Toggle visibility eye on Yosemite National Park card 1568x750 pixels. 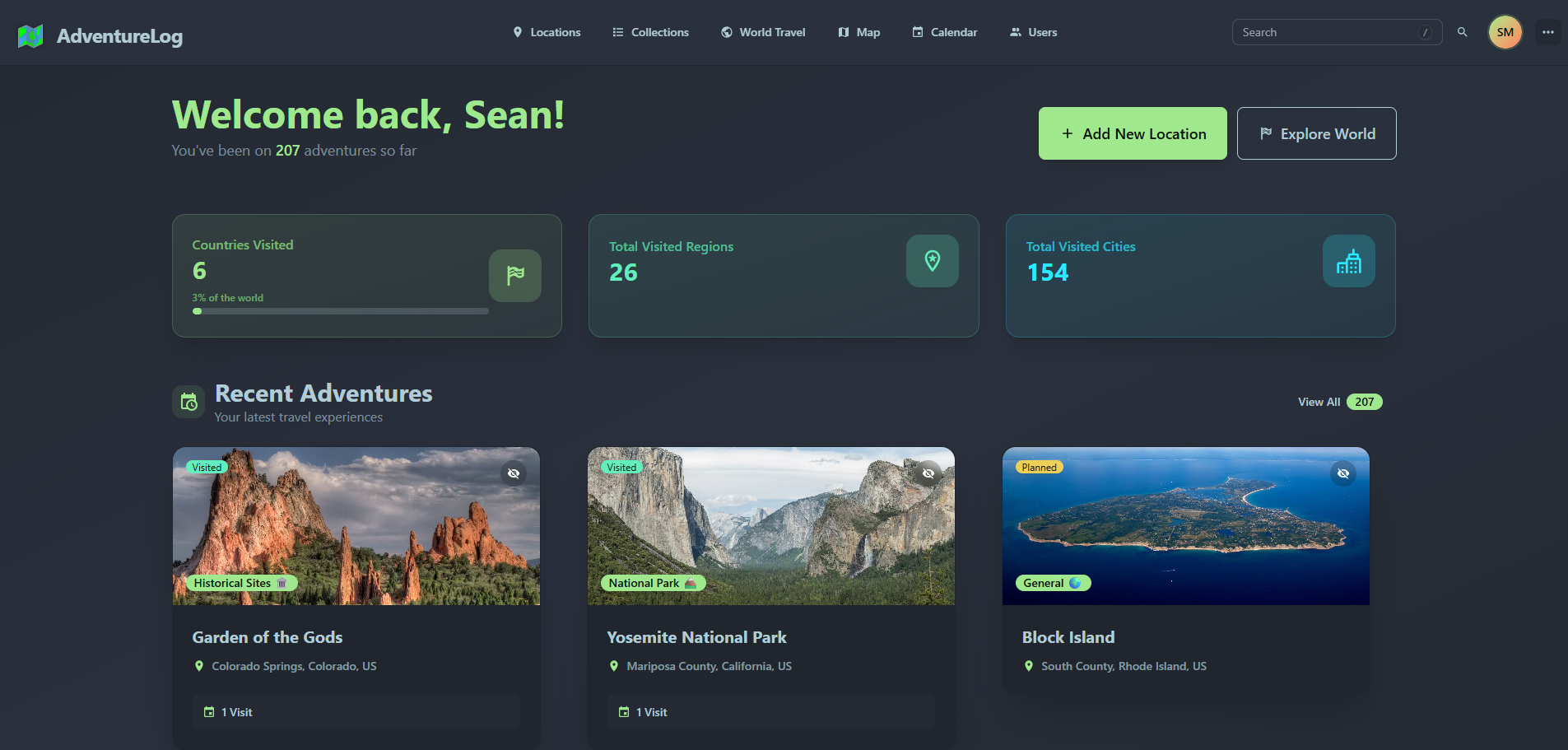928,473
